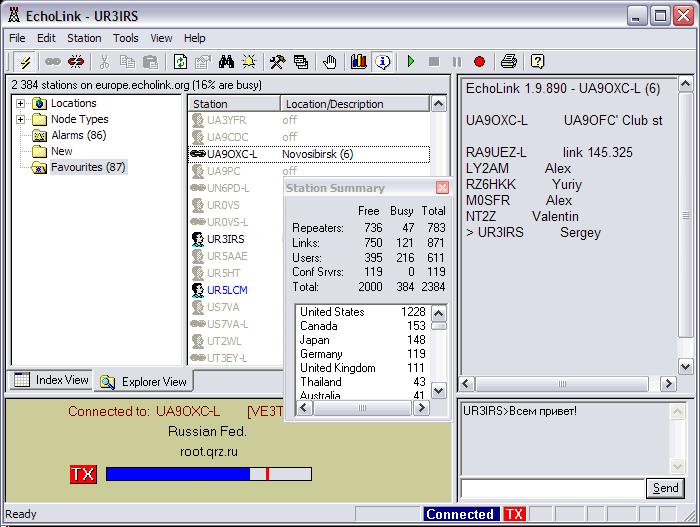Click the hand Busy toolbar icon
The image size is (700, 527).
click(x=330, y=62)
